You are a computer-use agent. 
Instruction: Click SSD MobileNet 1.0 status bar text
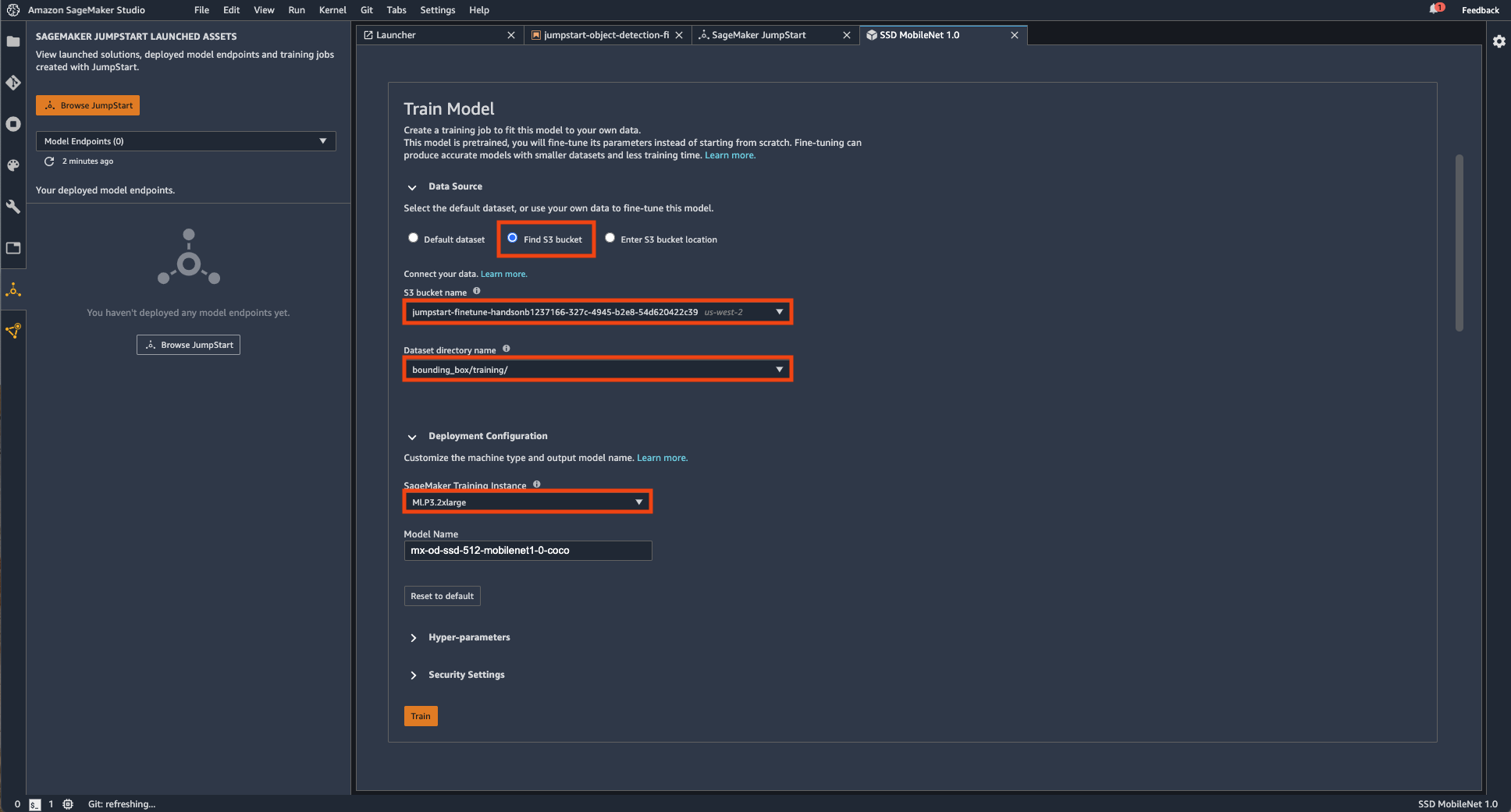1457,804
